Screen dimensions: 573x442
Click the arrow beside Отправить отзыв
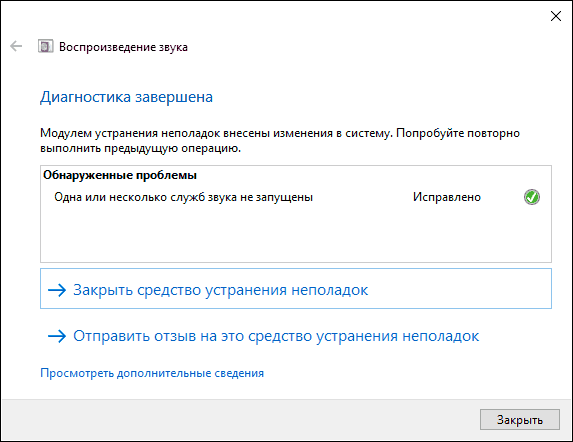coord(57,336)
